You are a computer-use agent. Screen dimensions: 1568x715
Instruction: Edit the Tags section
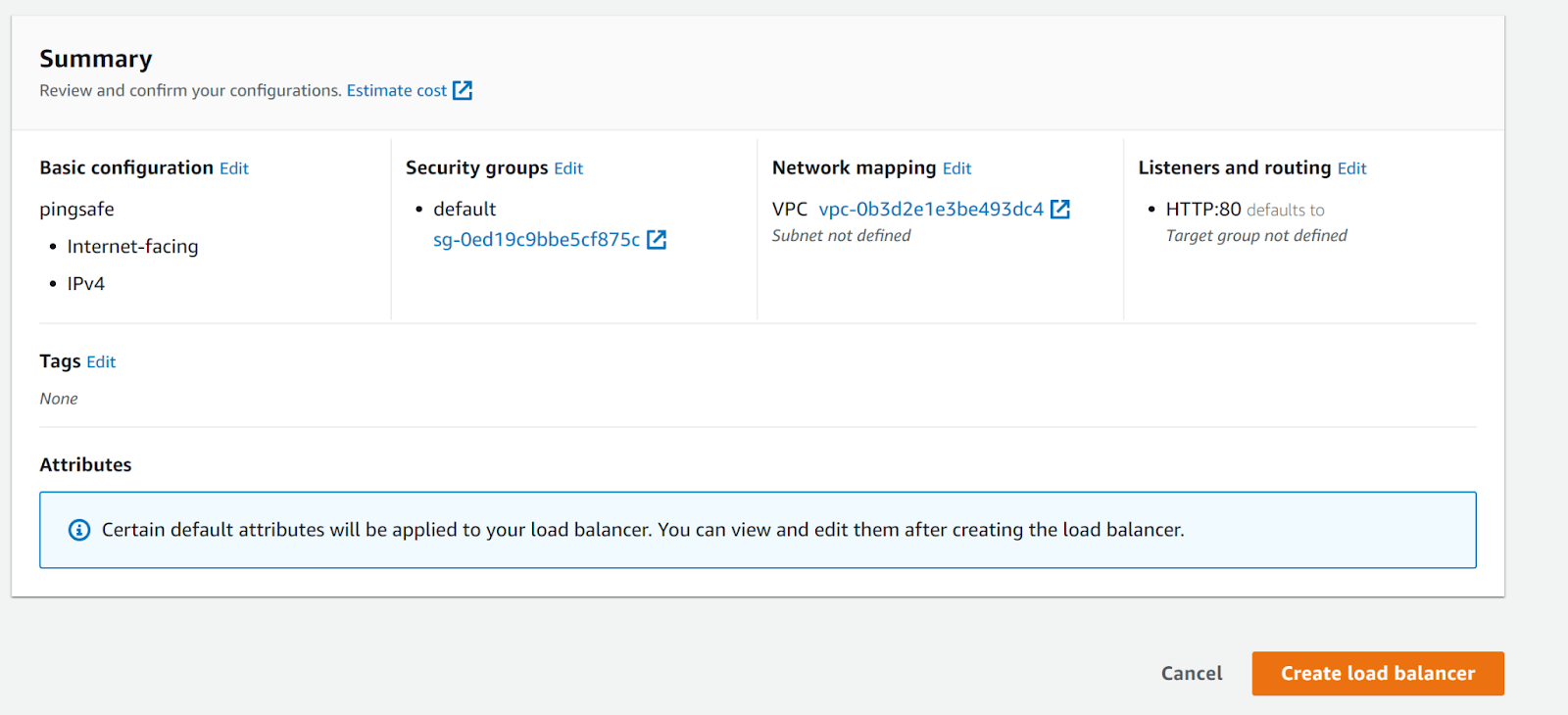[x=101, y=362]
